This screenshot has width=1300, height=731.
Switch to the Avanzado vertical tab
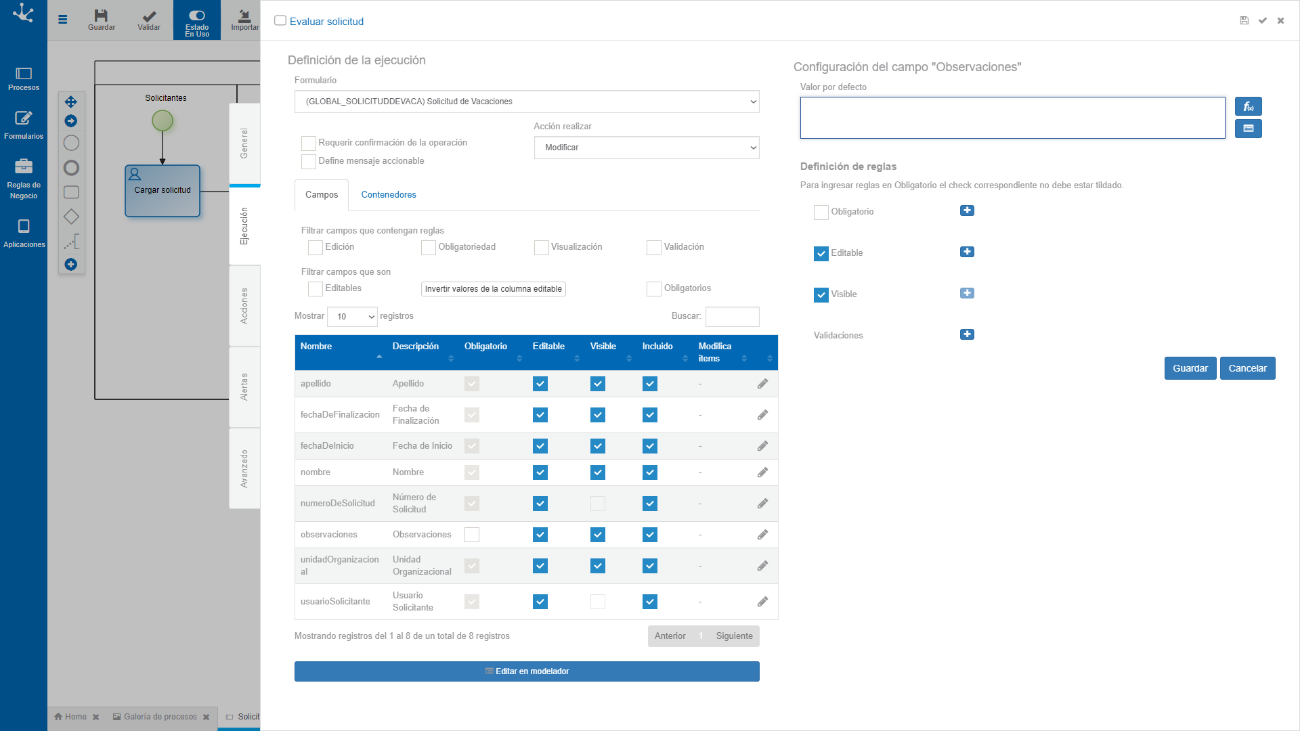coord(245,468)
